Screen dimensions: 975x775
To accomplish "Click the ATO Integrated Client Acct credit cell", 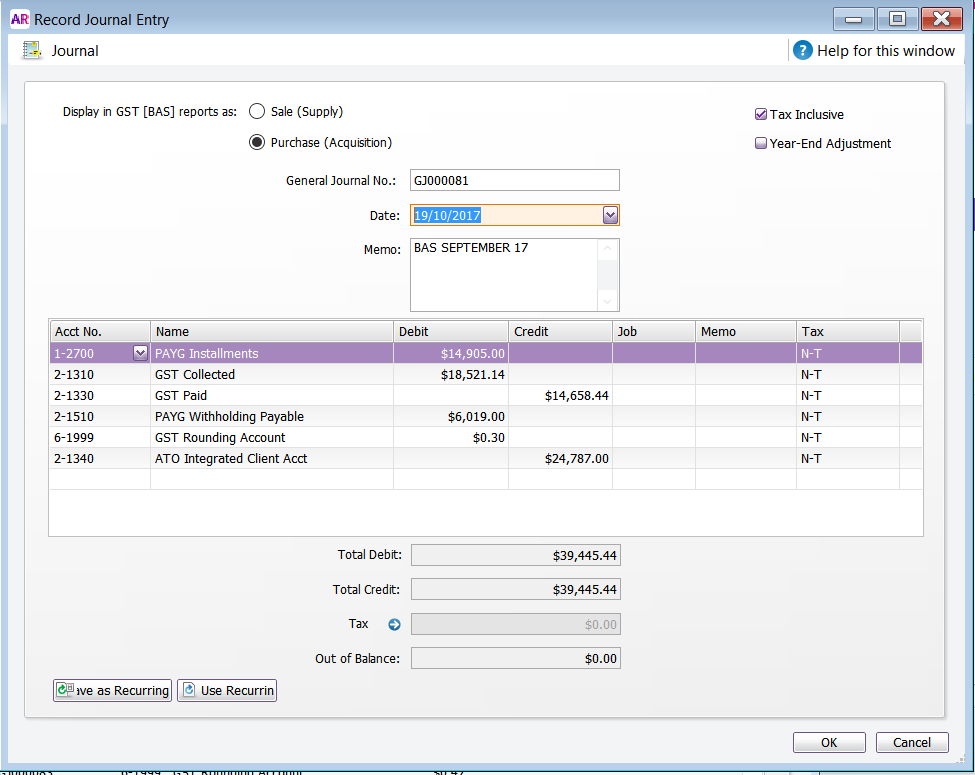I will pos(560,458).
